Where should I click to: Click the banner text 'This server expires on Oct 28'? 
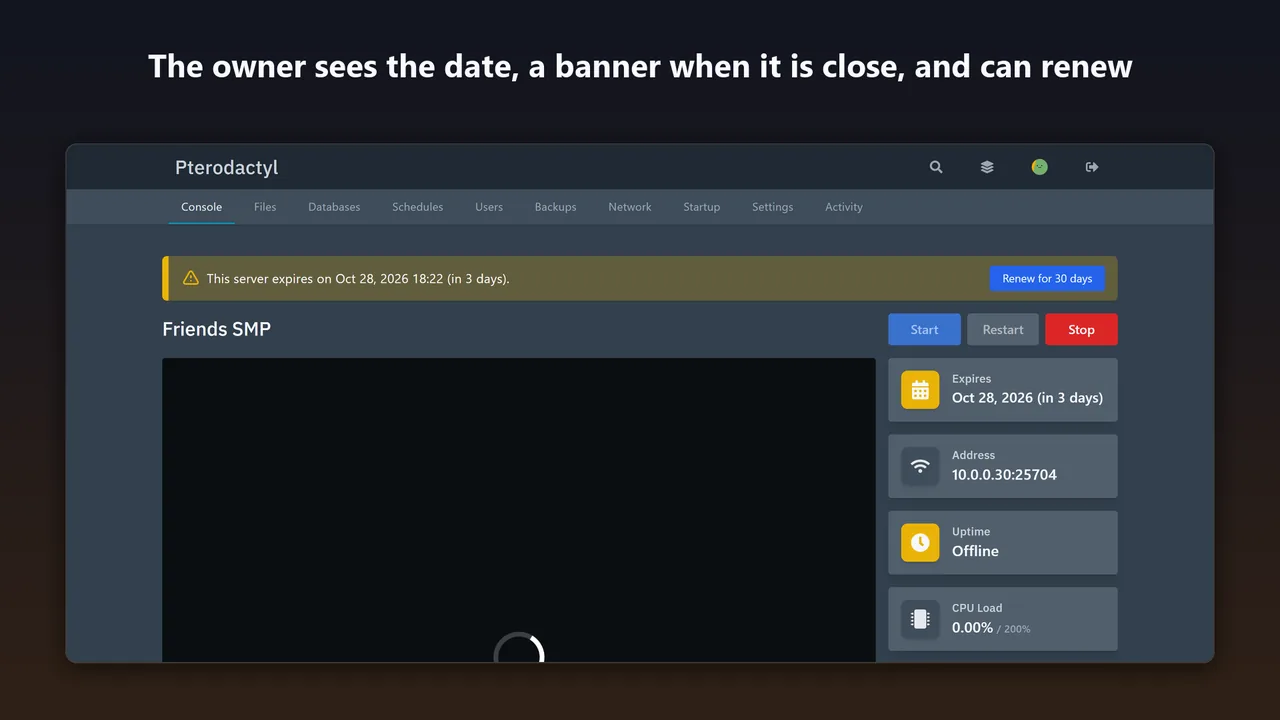(x=358, y=279)
